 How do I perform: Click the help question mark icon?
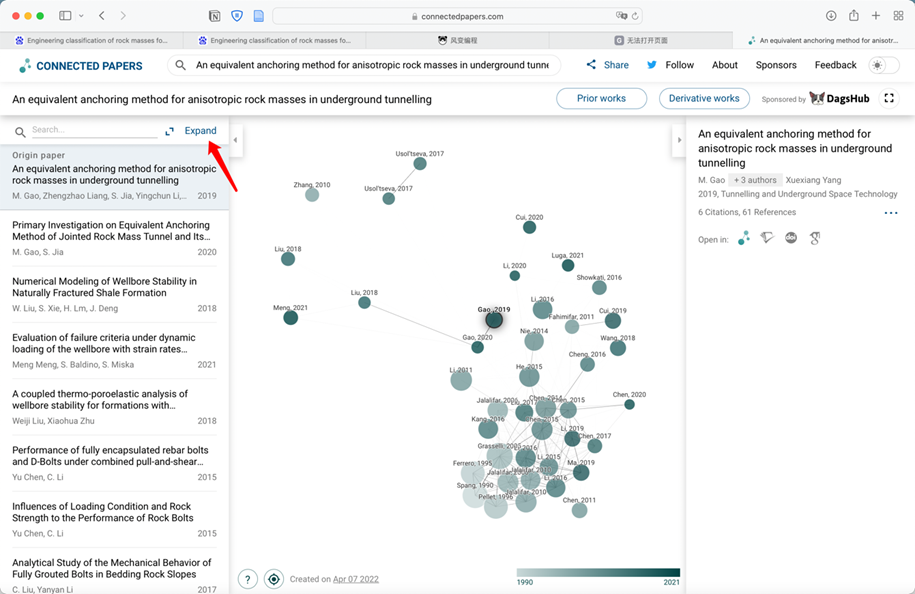pos(248,579)
